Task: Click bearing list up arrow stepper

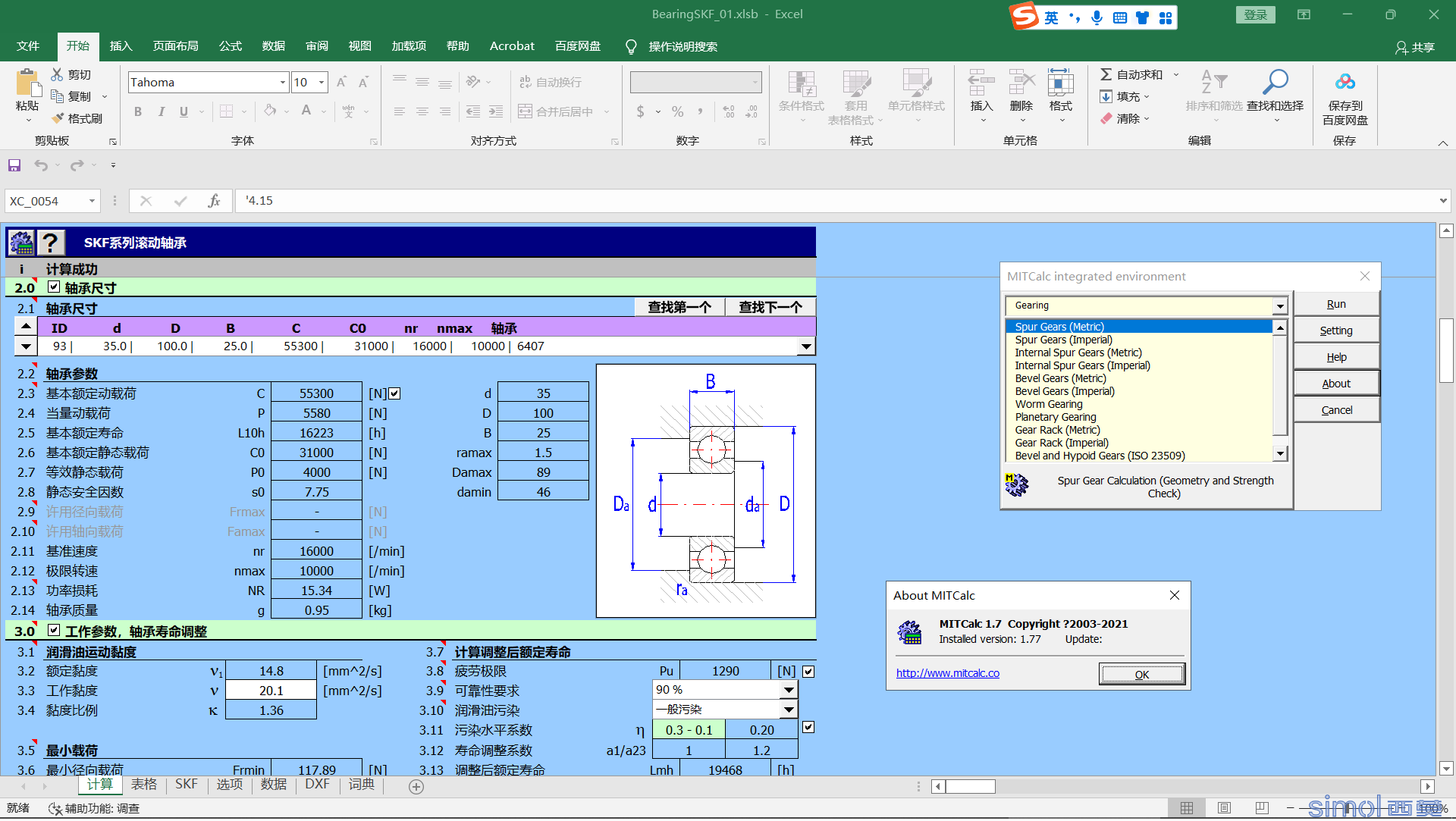Action: pyautogui.click(x=26, y=327)
